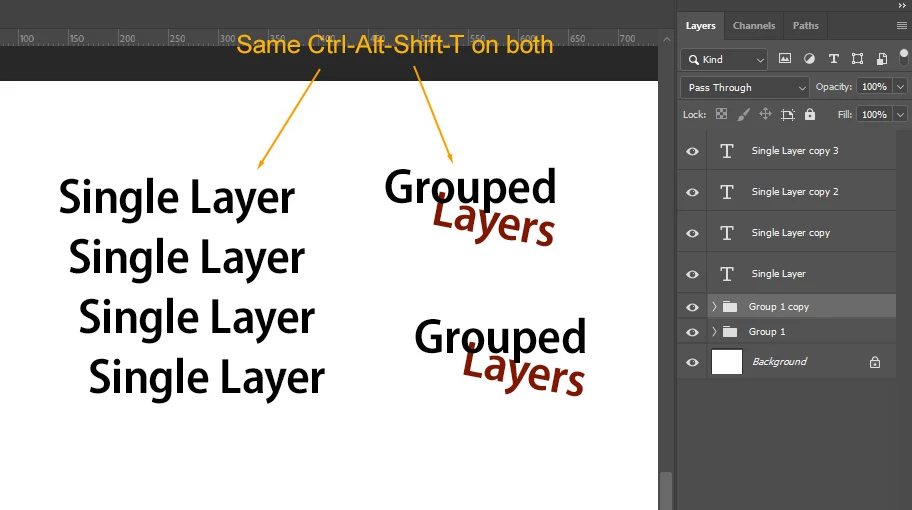Filter for shape layers icon
912x510 pixels.
point(857,58)
